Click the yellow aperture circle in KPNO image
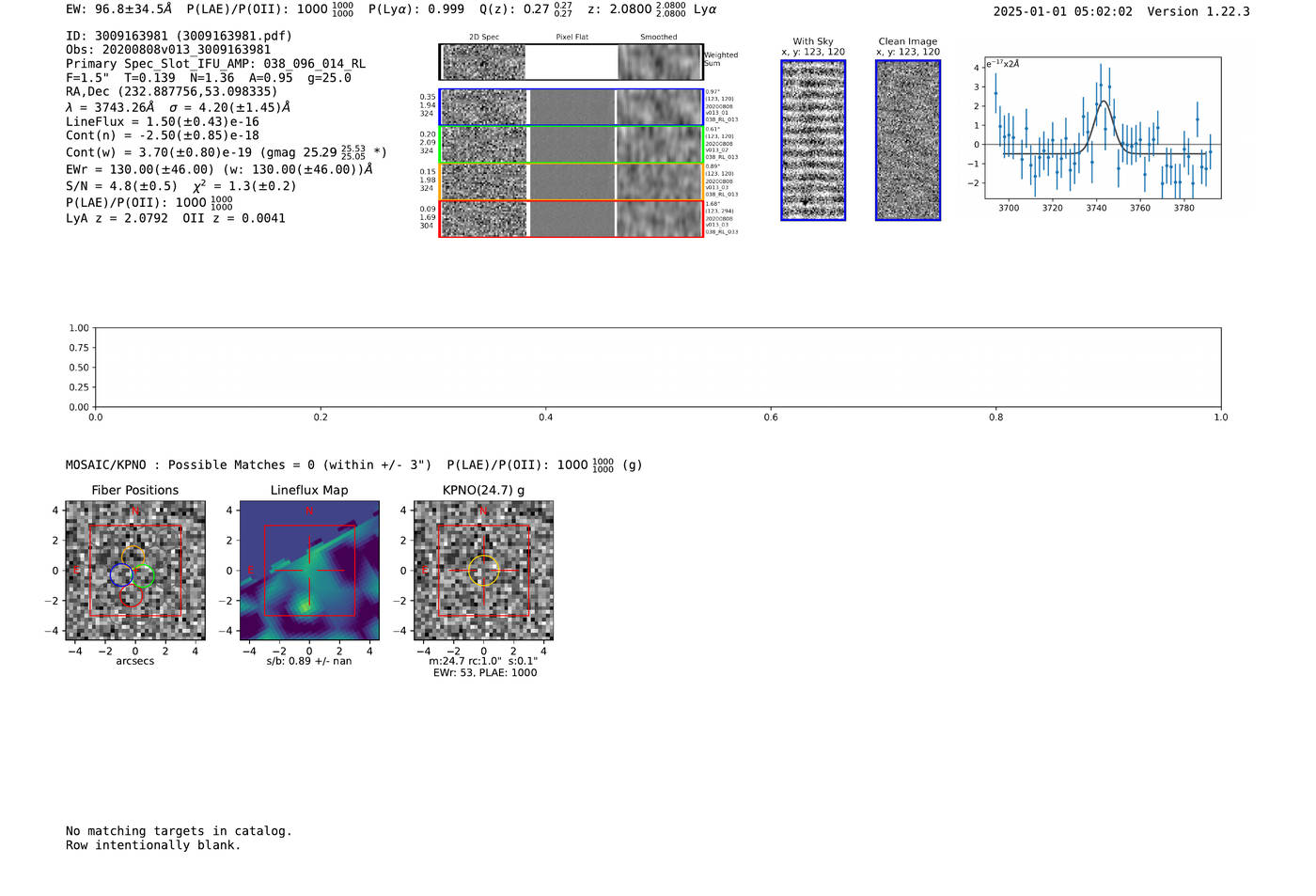The image size is (1316, 896). [483, 571]
